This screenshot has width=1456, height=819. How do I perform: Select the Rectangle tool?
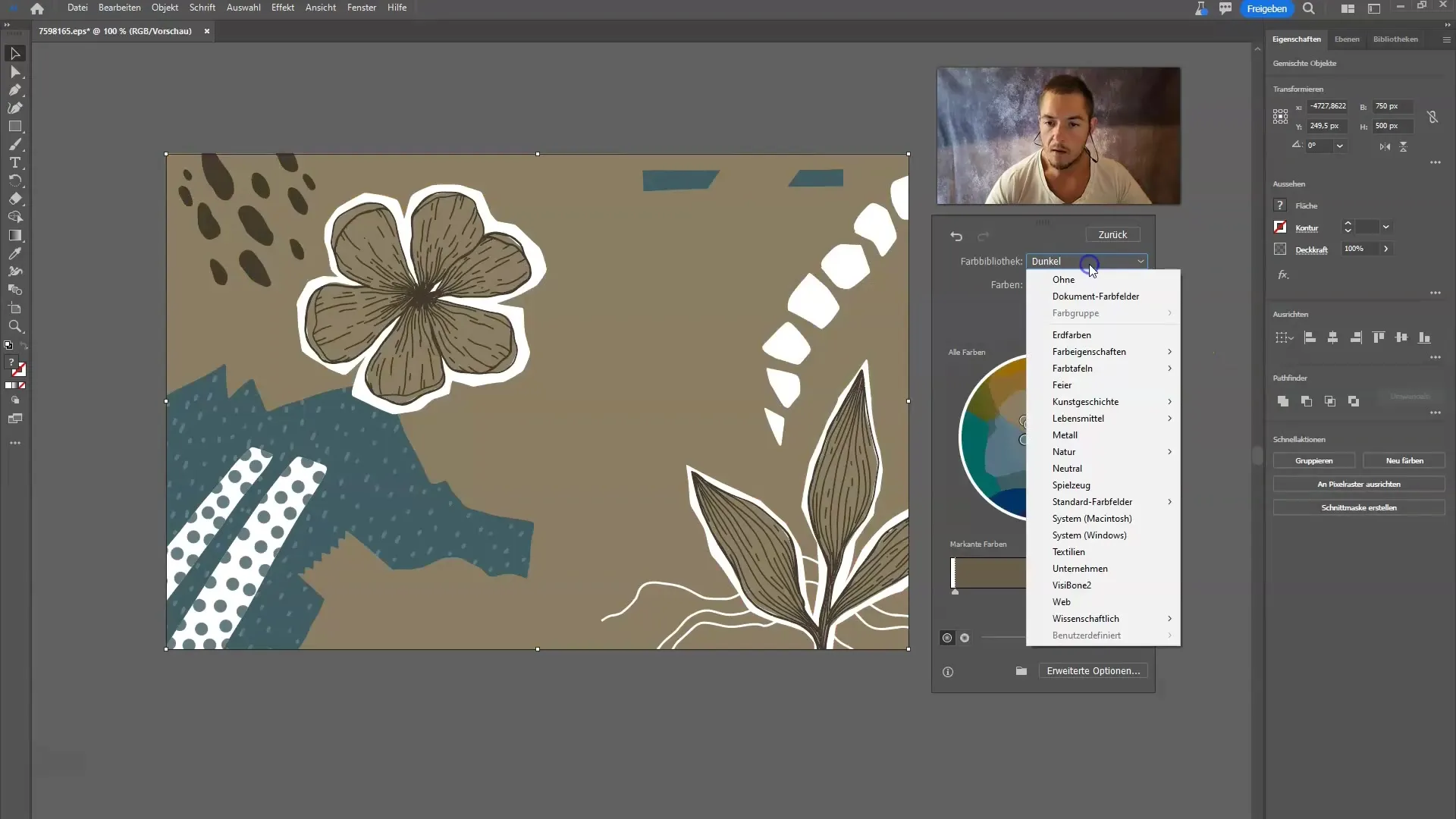pos(15,127)
